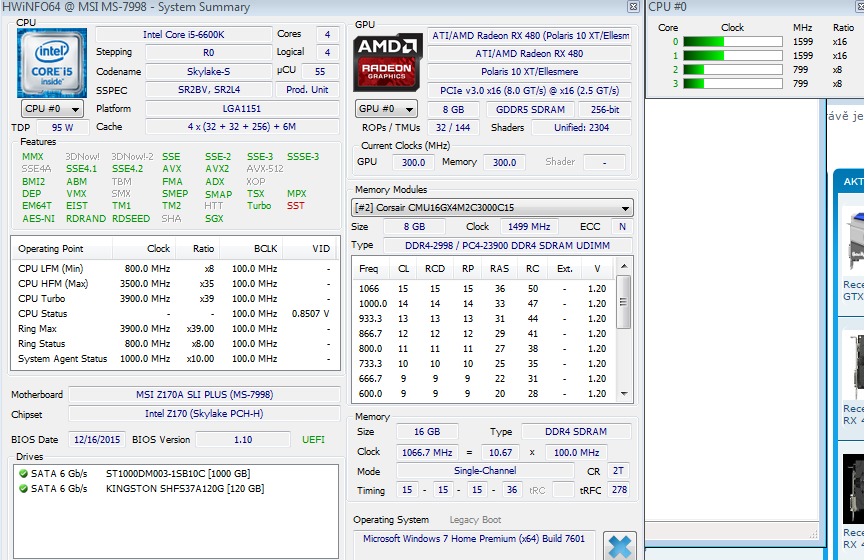Image resolution: width=864 pixels, height=560 pixels.
Task: Click the memory clock 1066.7 MHz field
Action: tap(427, 453)
